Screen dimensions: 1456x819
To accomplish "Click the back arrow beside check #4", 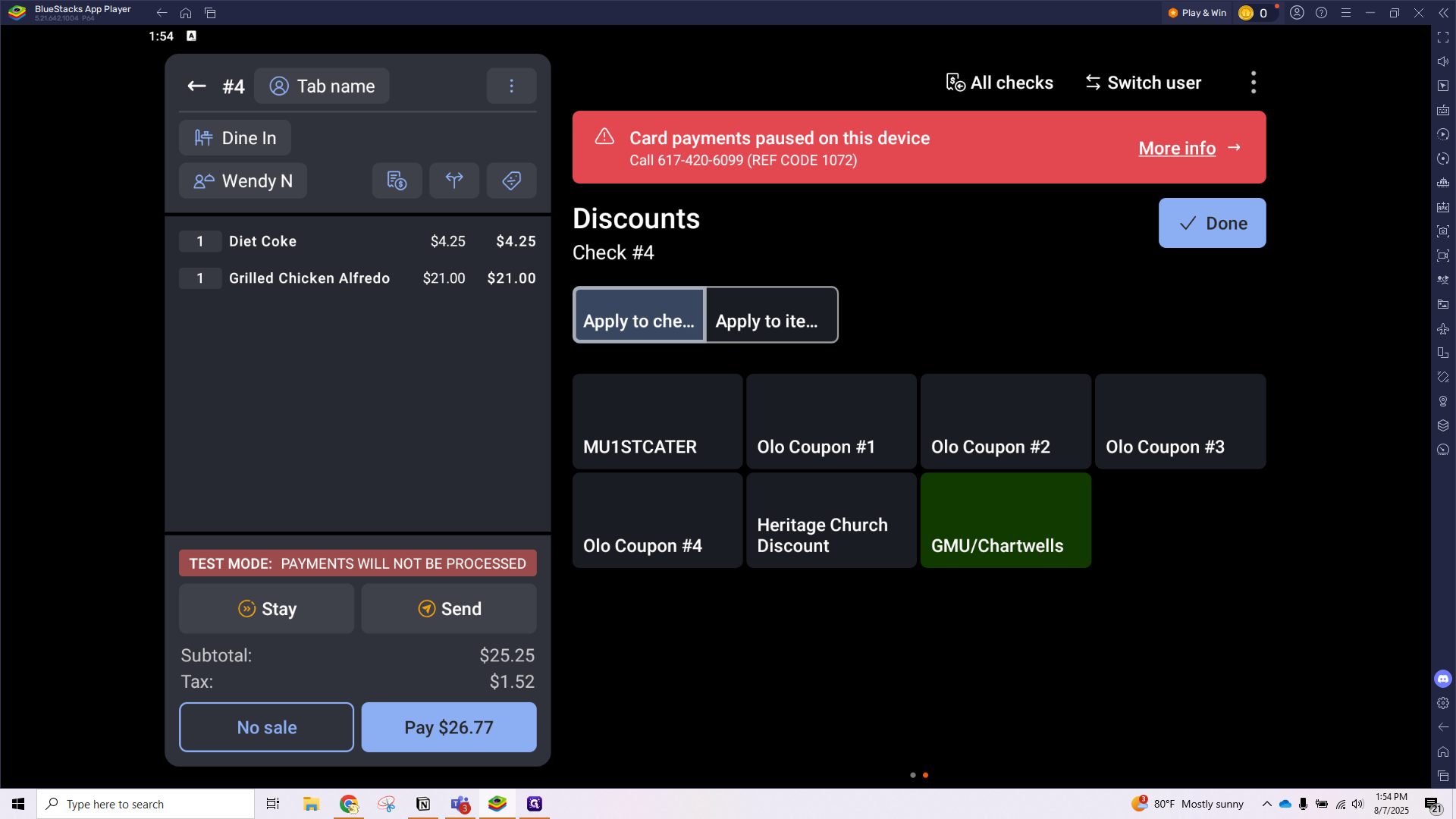I will click(196, 86).
